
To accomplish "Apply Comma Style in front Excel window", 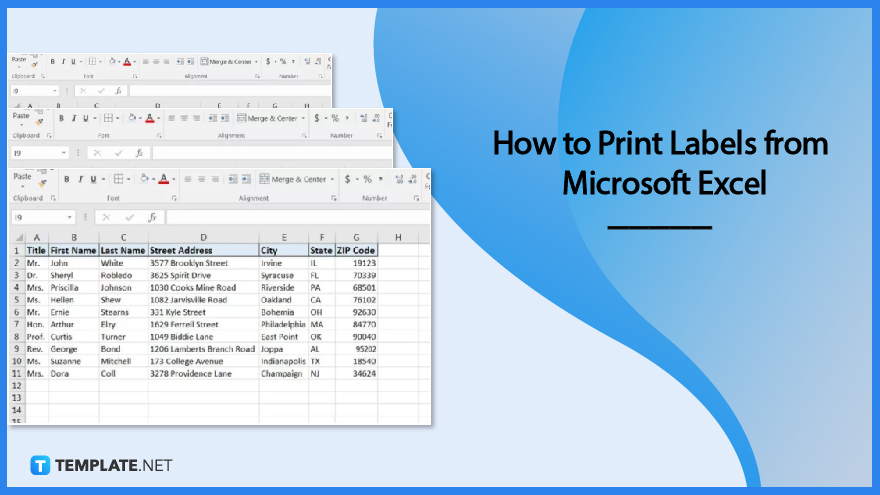I will coord(381,179).
